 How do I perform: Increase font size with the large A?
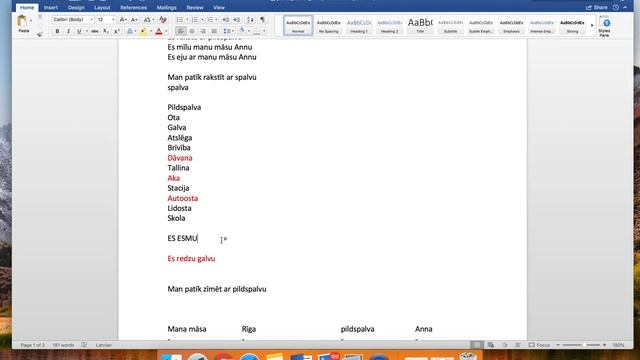(x=122, y=20)
